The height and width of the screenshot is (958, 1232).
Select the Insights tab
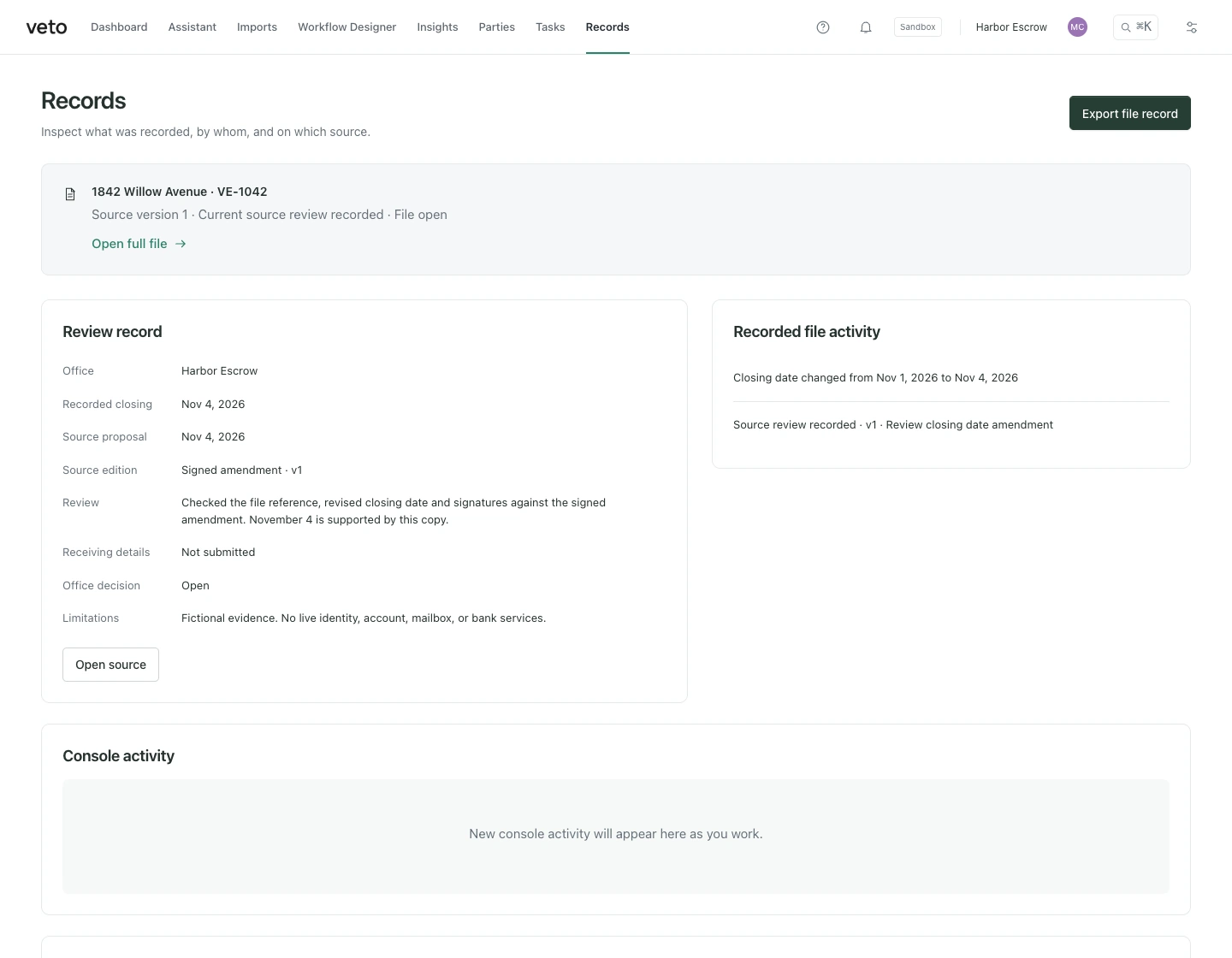[437, 27]
